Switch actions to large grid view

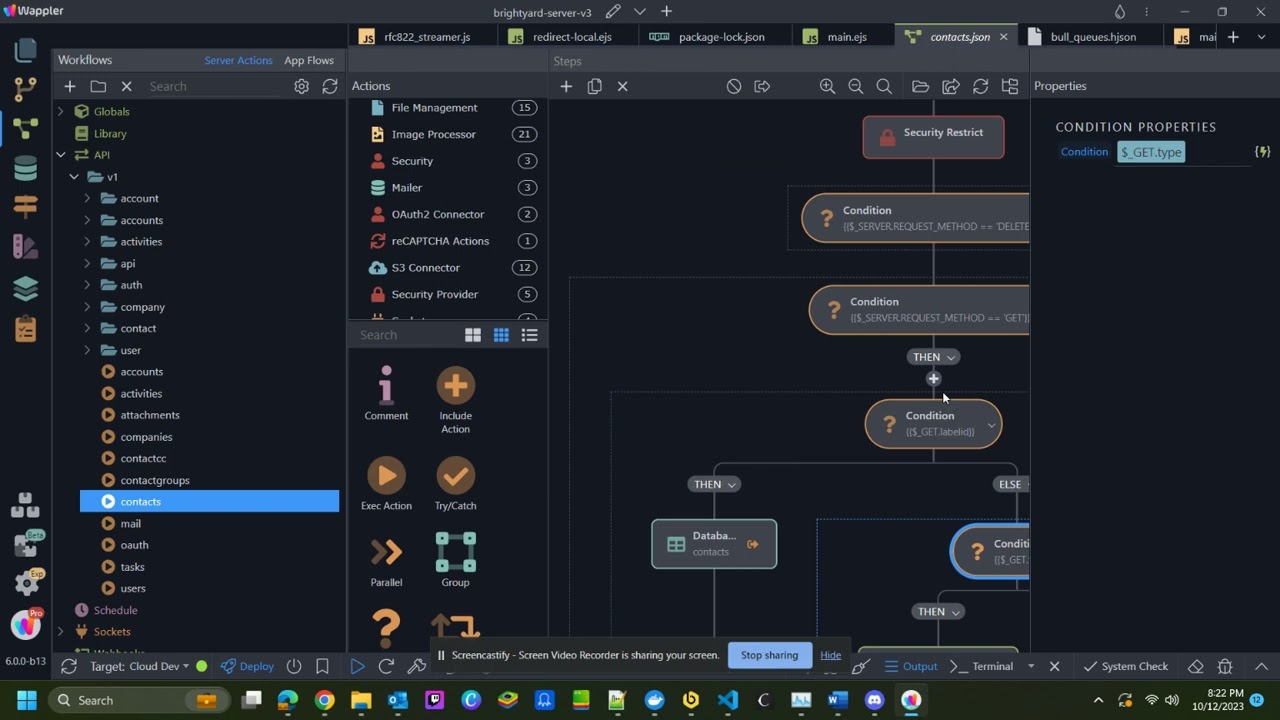tap(473, 335)
